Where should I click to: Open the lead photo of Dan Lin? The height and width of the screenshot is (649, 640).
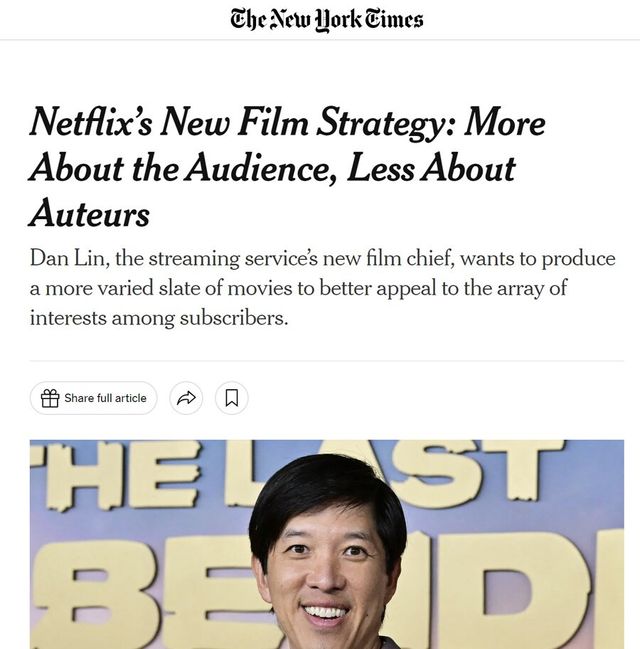(x=327, y=544)
